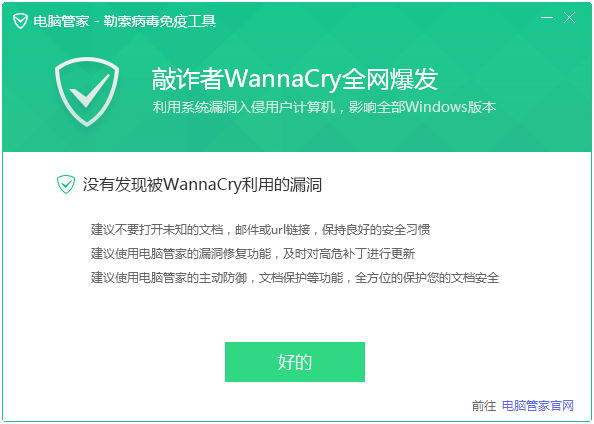
Task: Click green shield icon beside 没有发现 status message
Action: point(66,185)
